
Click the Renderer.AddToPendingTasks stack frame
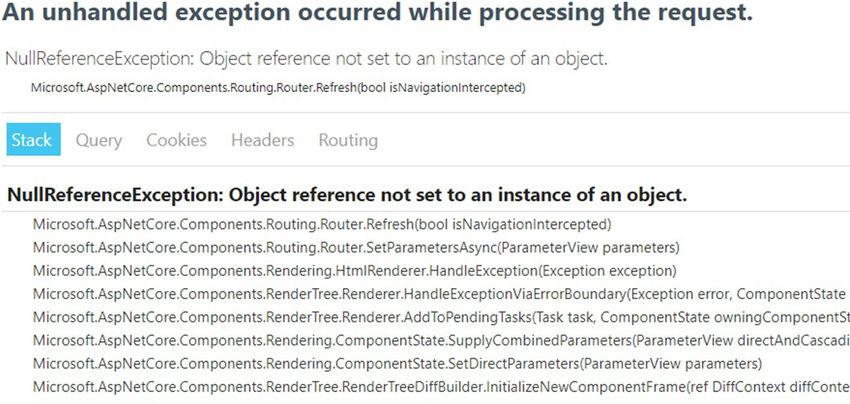click(x=441, y=317)
